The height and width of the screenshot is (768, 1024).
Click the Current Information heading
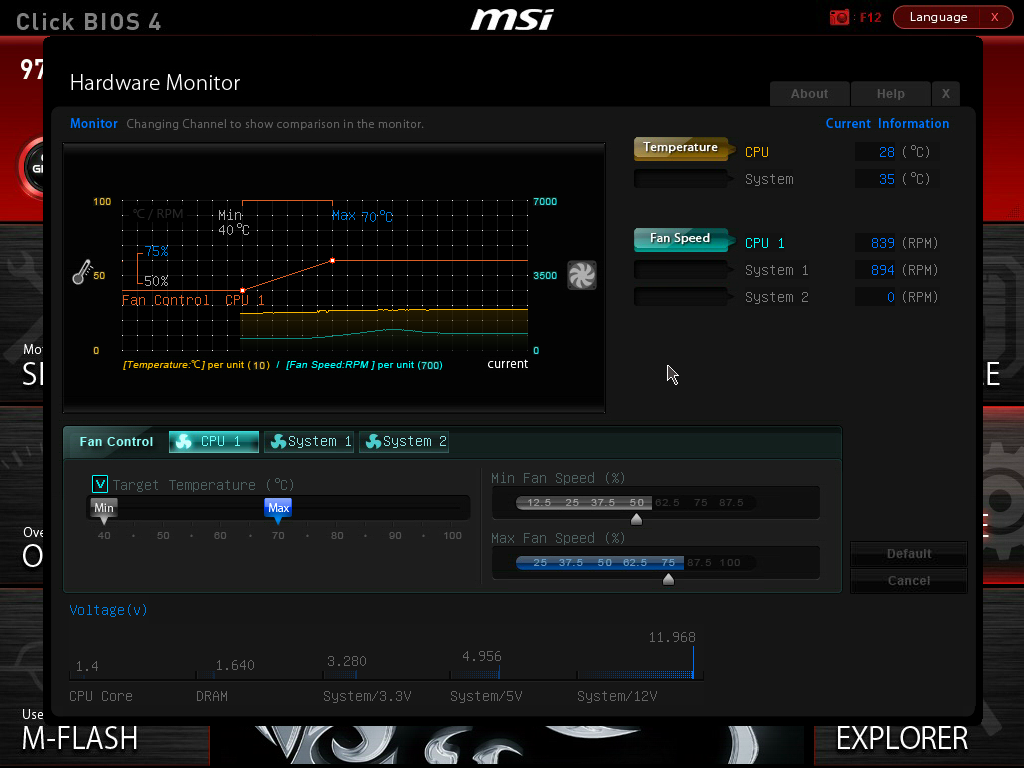coord(887,123)
